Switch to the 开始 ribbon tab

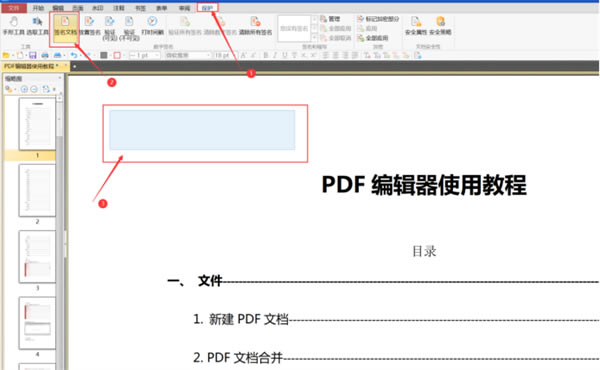tap(38, 8)
